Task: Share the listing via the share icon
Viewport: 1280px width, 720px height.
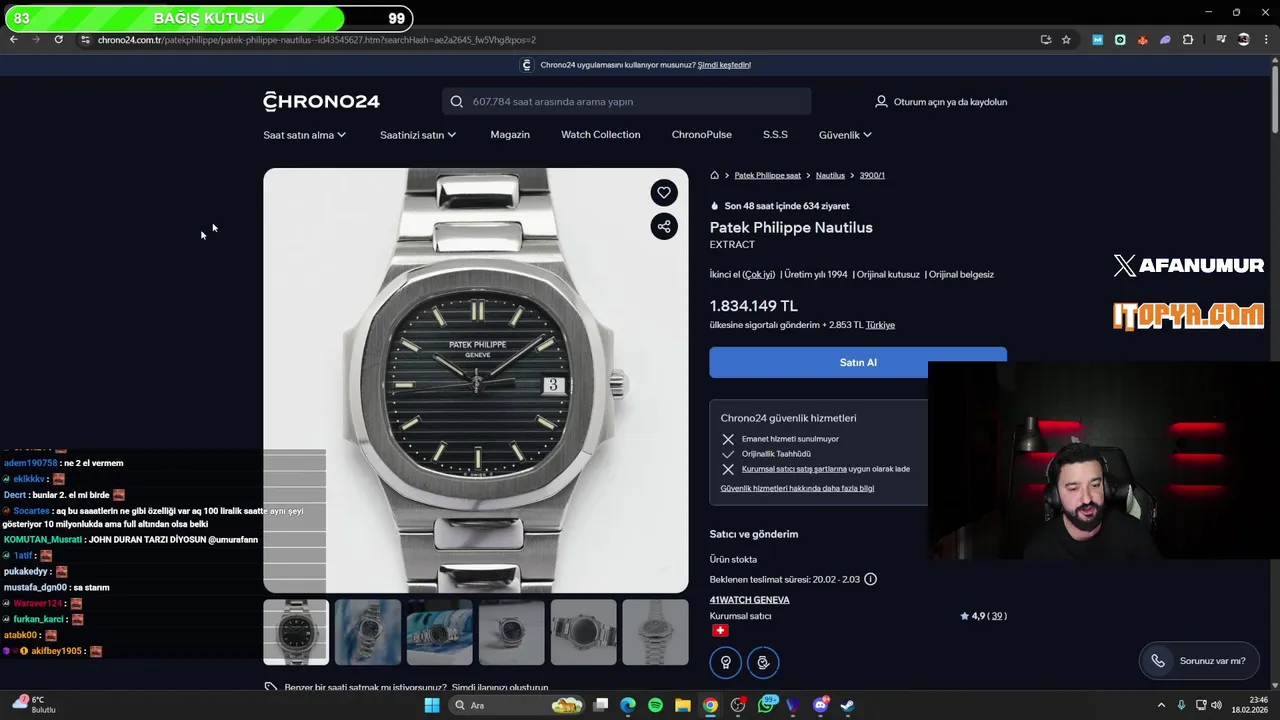Action: pos(664,226)
